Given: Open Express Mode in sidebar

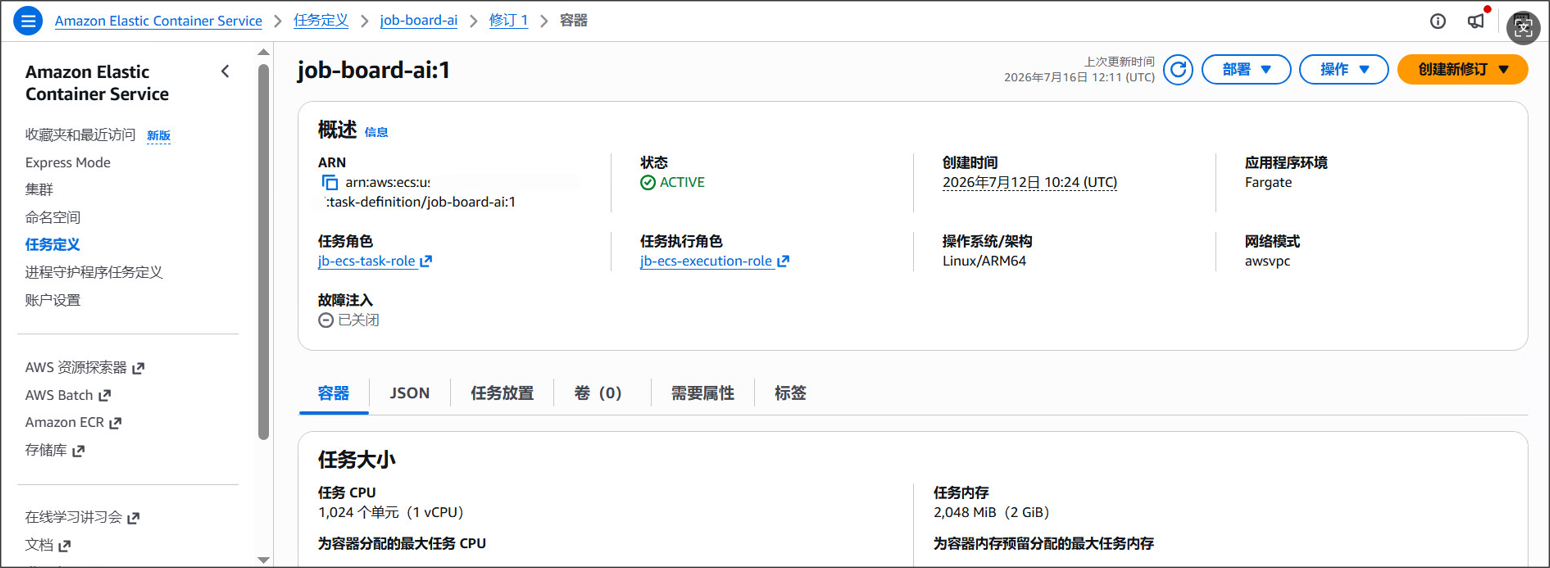Looking at the screenshot, I should pos(68,162).
